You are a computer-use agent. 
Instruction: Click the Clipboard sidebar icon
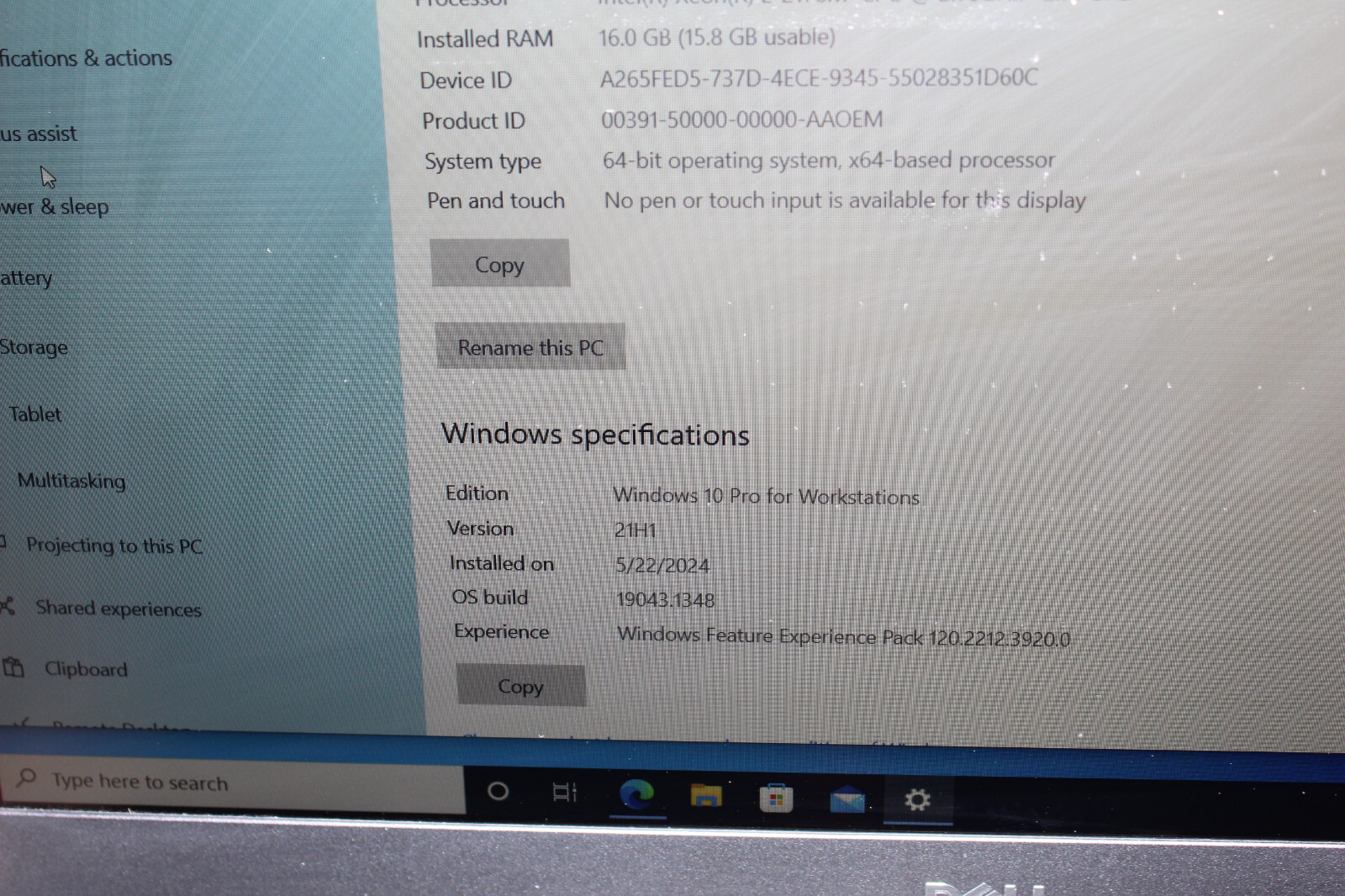point(13,667)
